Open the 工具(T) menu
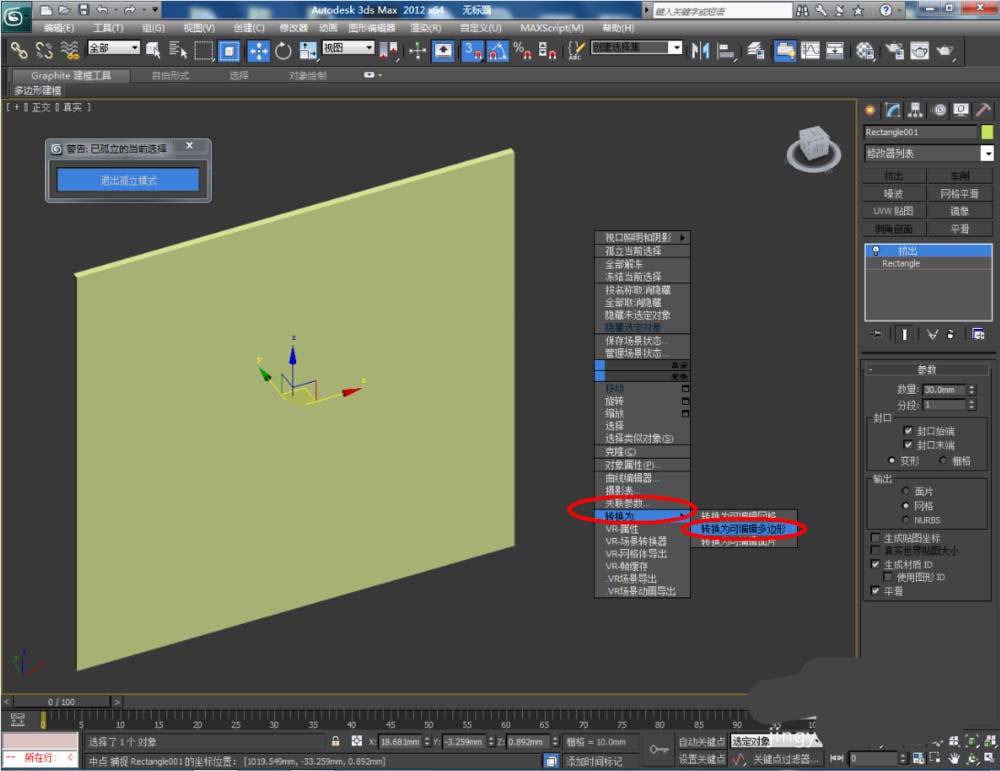This screenshot has height=771, width=1000. point(108,28)
